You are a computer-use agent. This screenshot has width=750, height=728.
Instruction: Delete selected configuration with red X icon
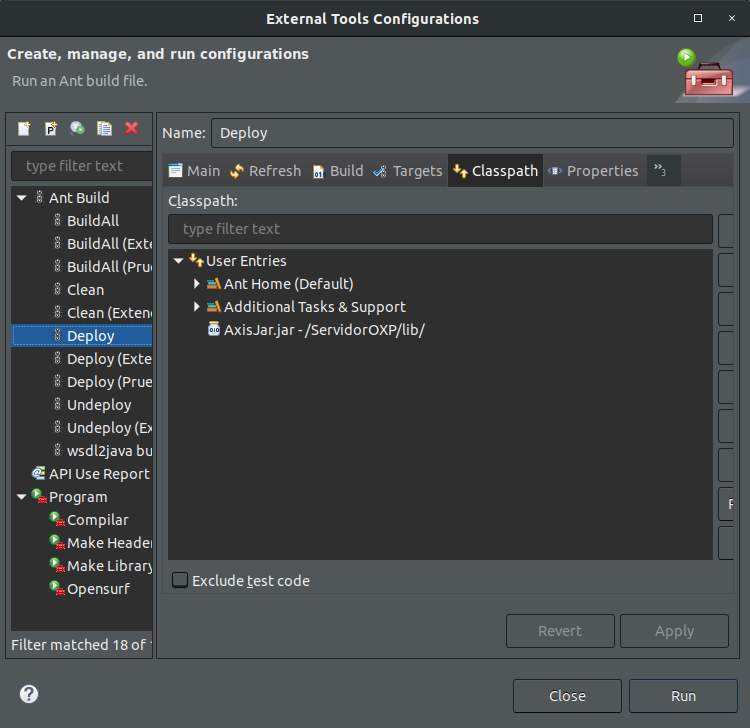(132, 128)
